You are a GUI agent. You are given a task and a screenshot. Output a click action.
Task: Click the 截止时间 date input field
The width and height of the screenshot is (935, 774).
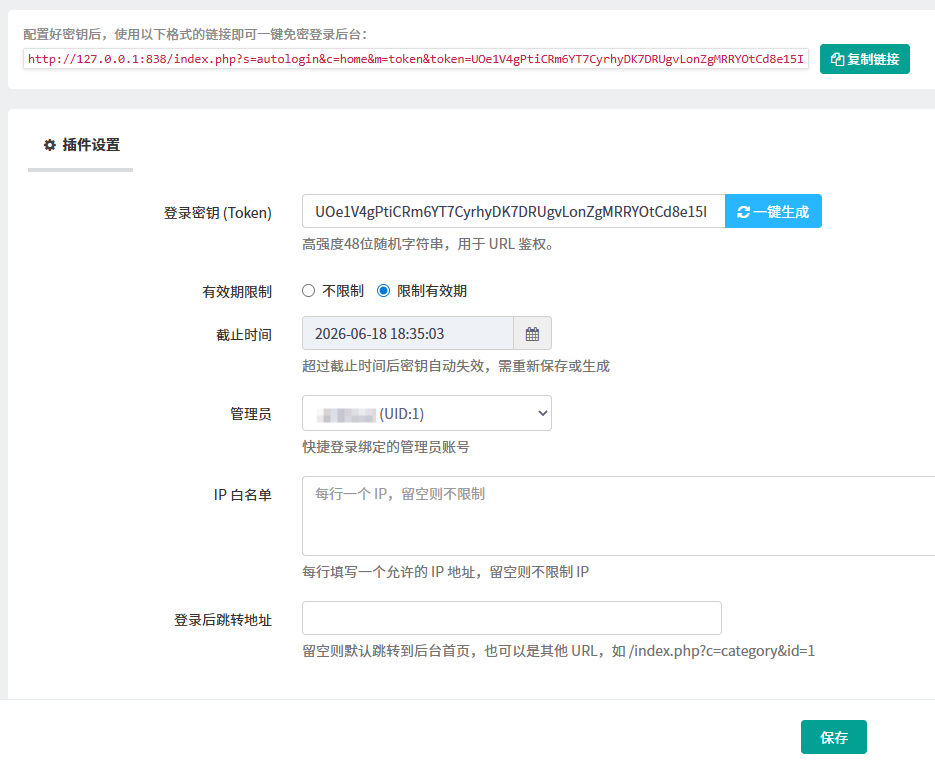(408, 333)
